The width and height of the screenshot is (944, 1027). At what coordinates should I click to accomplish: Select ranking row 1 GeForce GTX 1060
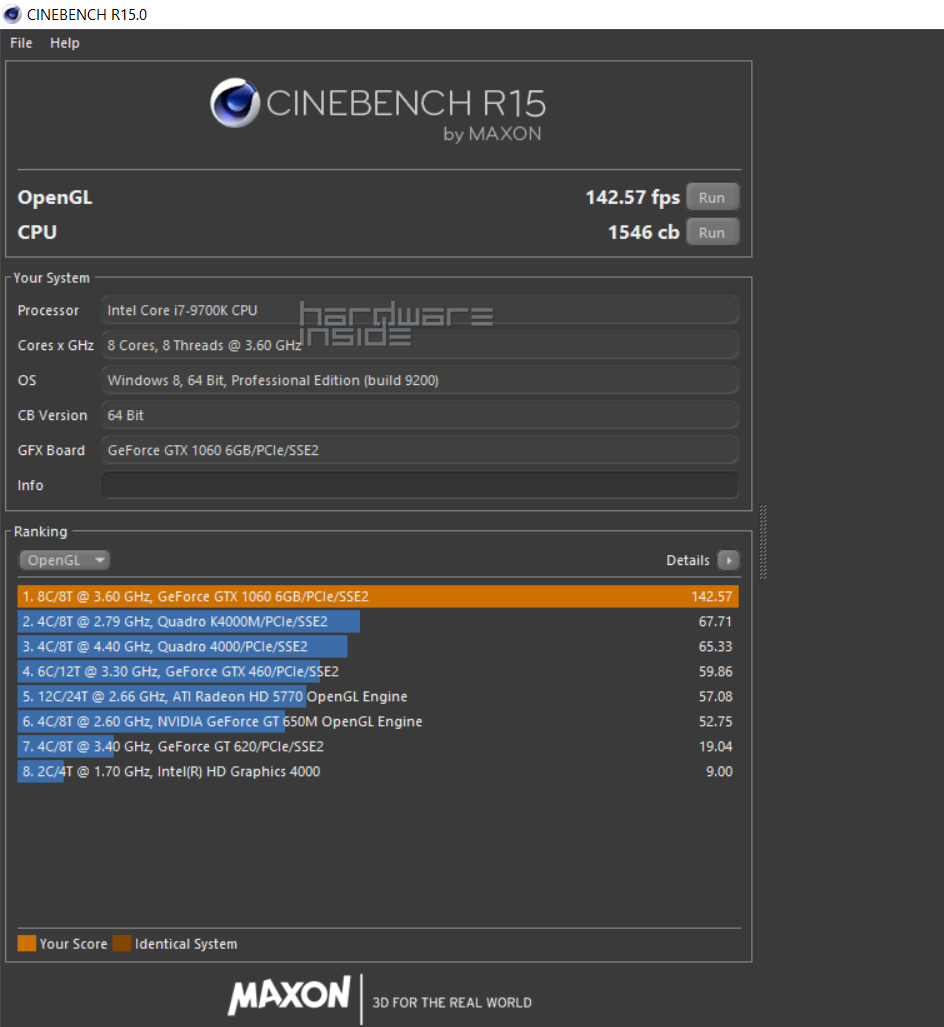point(378,597)
